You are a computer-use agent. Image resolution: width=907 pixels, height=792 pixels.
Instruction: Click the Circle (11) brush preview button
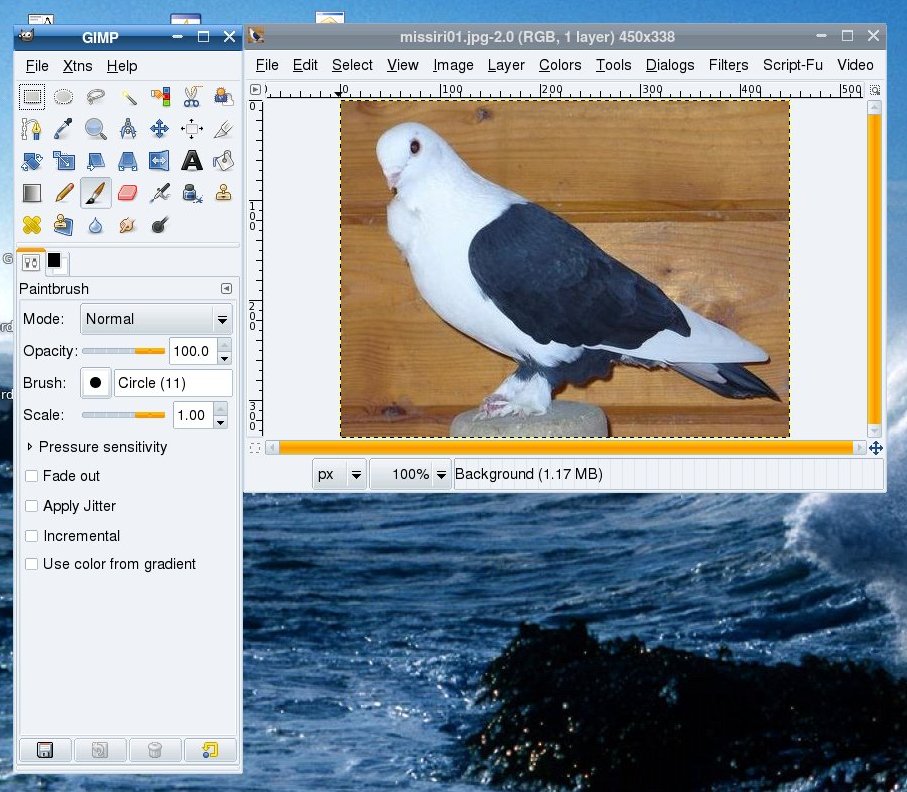coord(96,383)
